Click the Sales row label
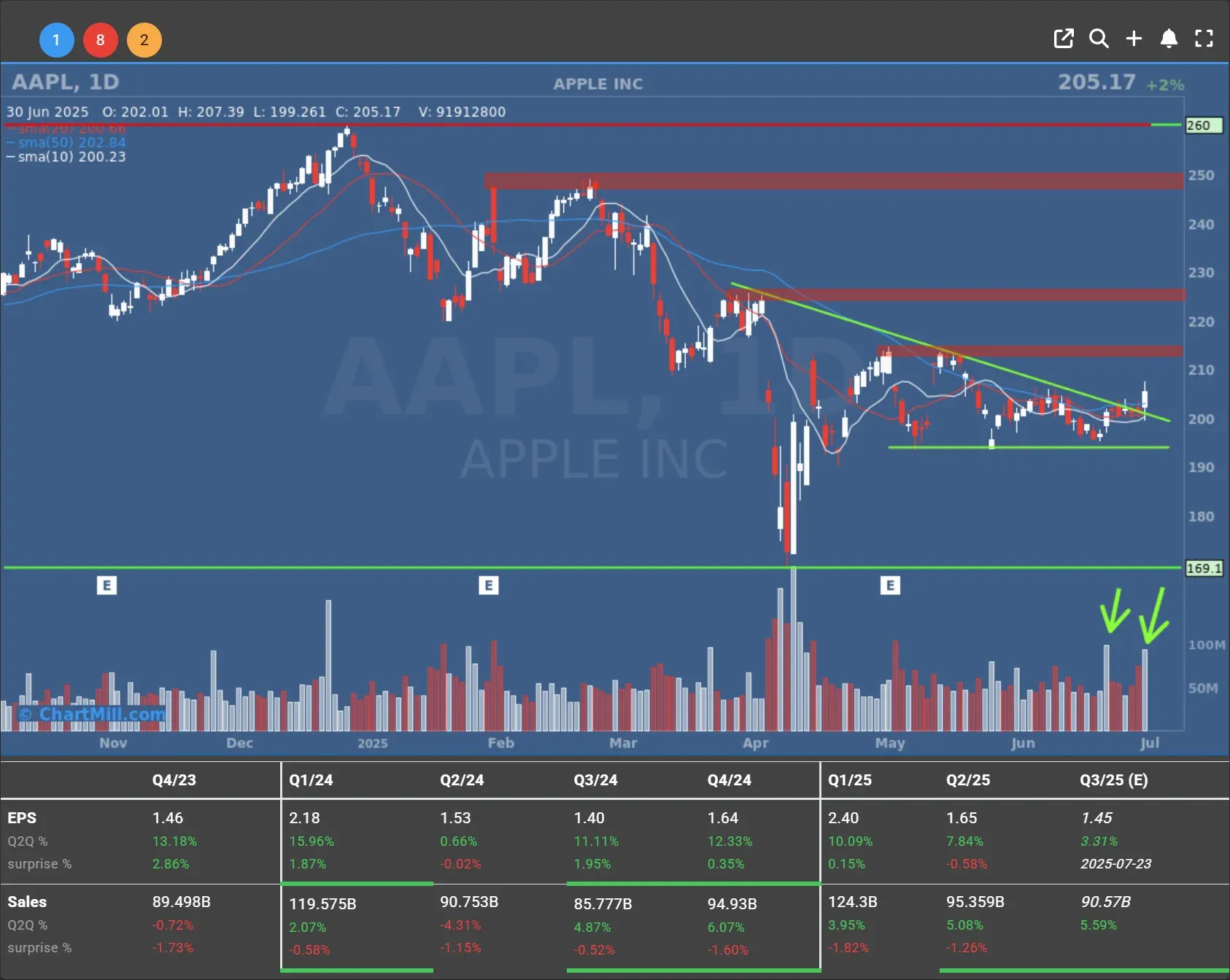Screen dimensions: 1230x980 27,902
